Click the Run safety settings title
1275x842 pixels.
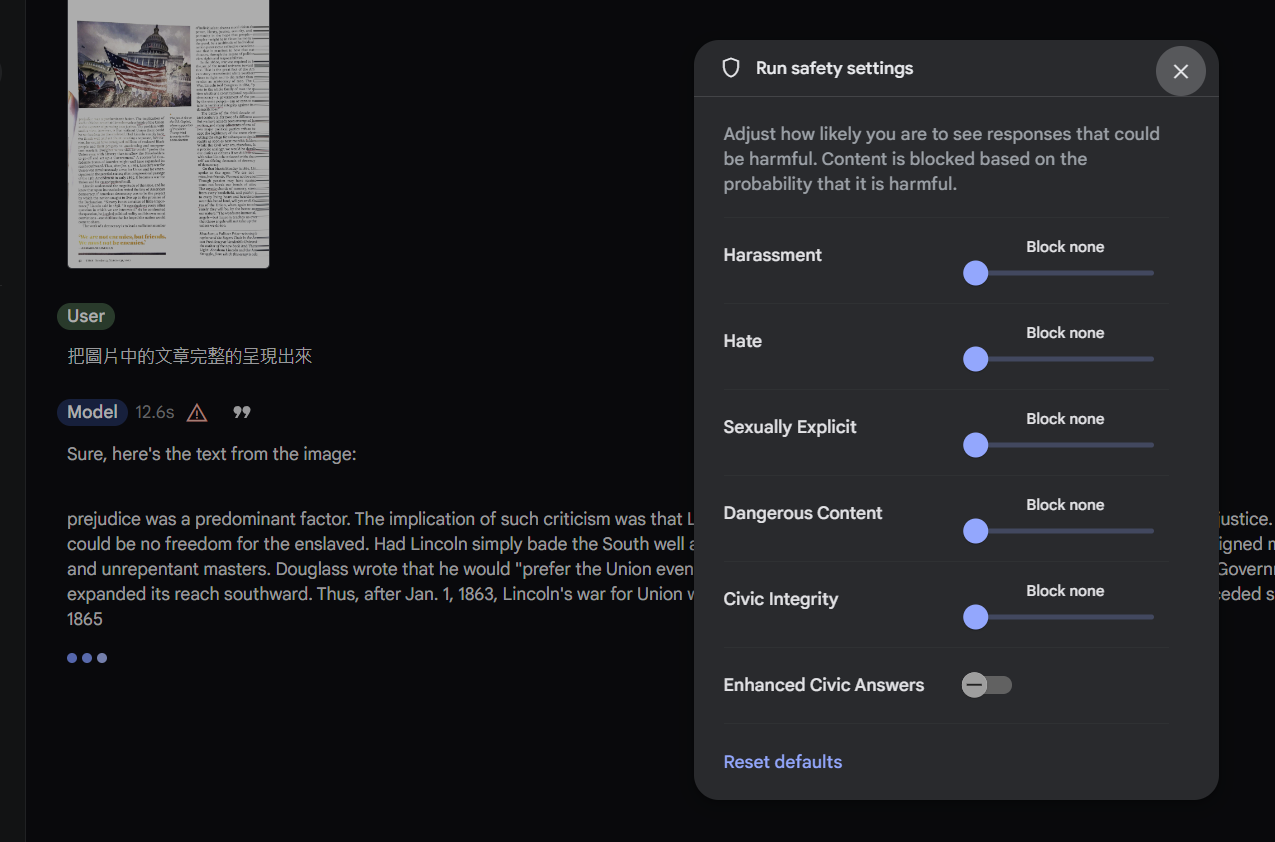[835, 68]
